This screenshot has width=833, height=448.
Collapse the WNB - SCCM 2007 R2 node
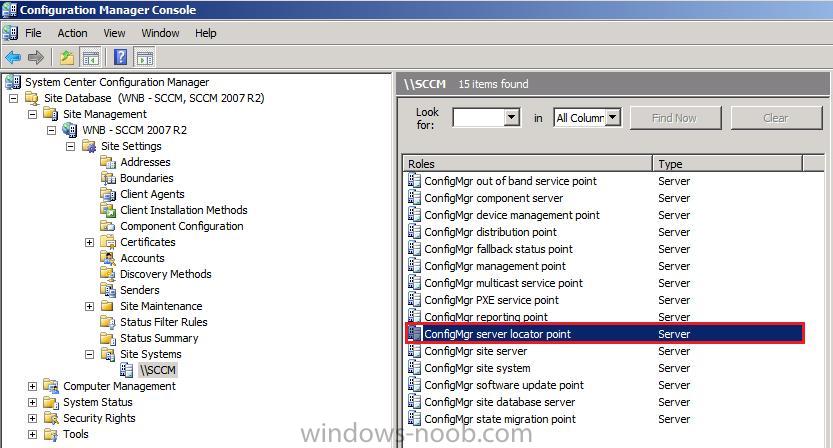(x=51, y=130)
